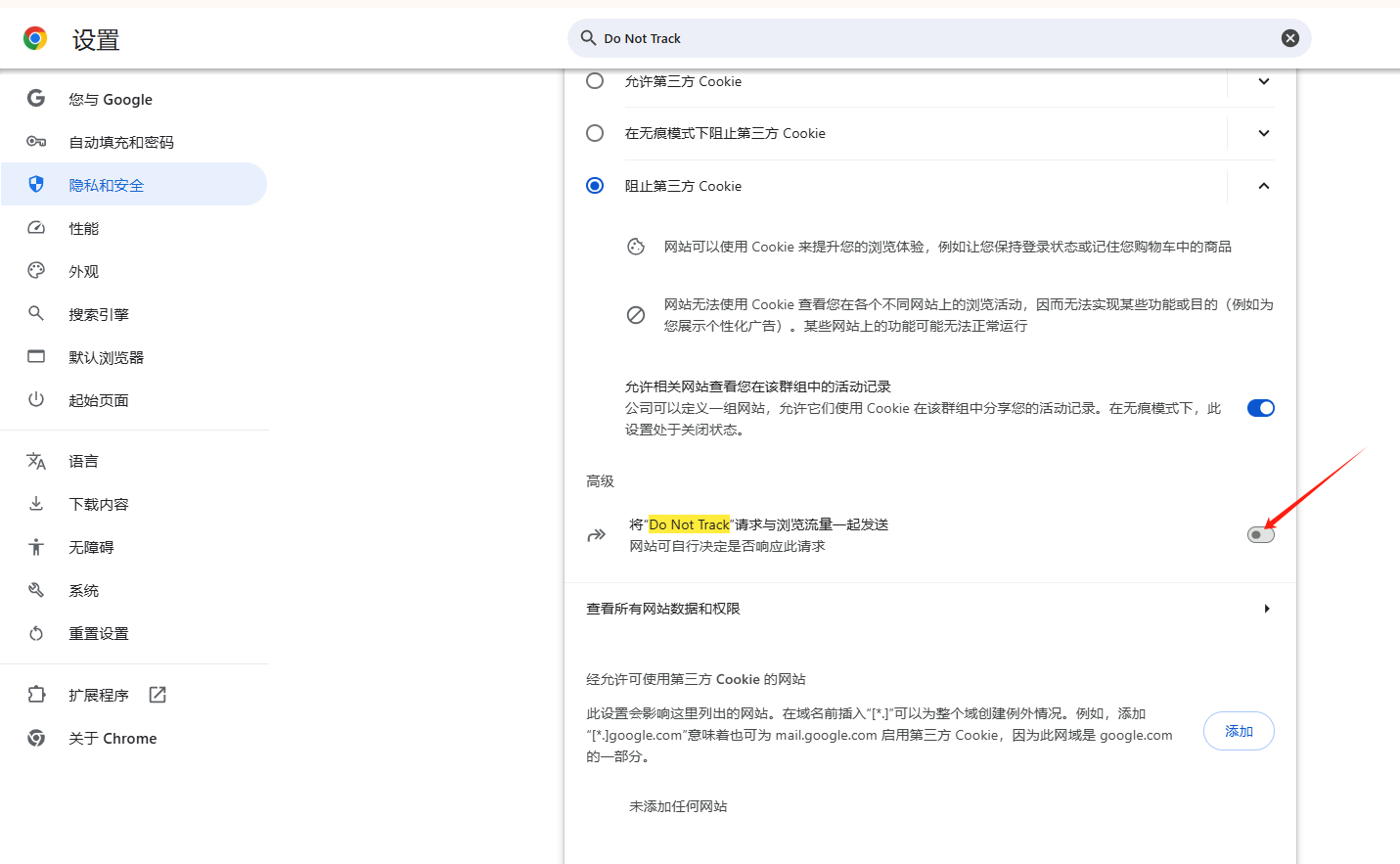Go to 下载内容 settings
The height and width of the screenshot is (864, 1400).
click(134, 504)
